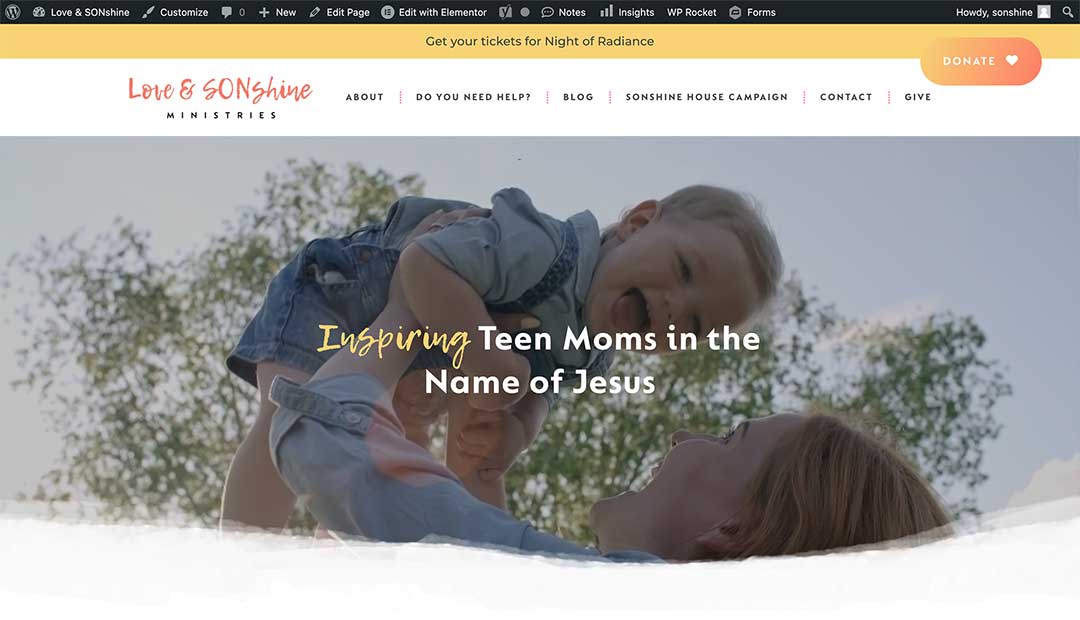Open the Yoast SEO icon
Viewport: 1080px width, 620px height.
506,12
